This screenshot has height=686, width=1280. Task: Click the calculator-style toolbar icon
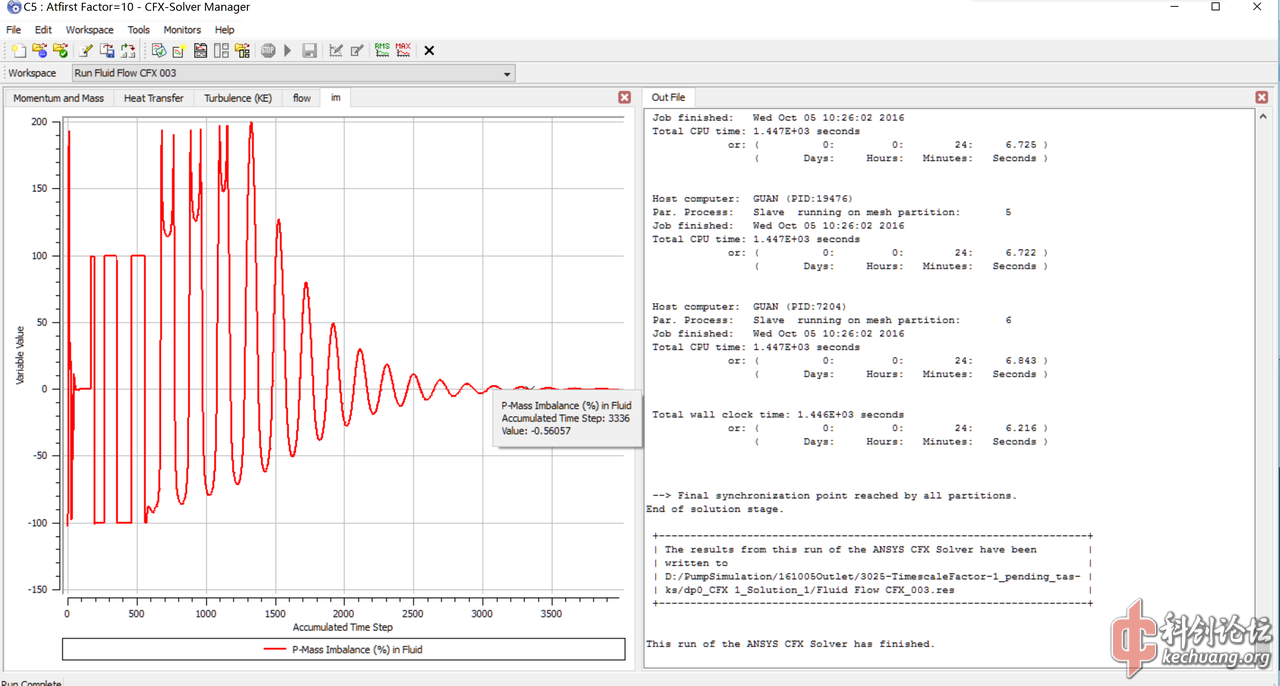tap(200, 50)
